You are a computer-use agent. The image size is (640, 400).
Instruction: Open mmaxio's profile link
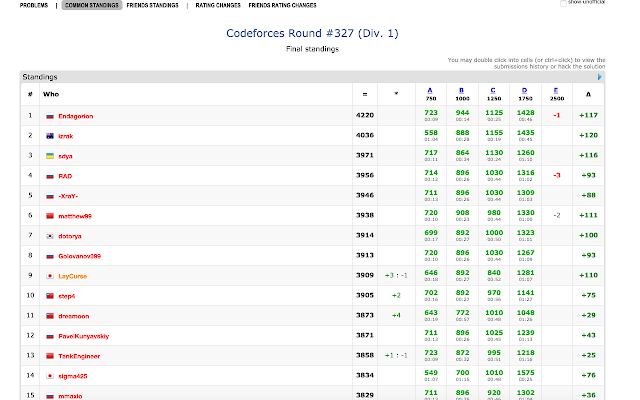tap(70, 396)
